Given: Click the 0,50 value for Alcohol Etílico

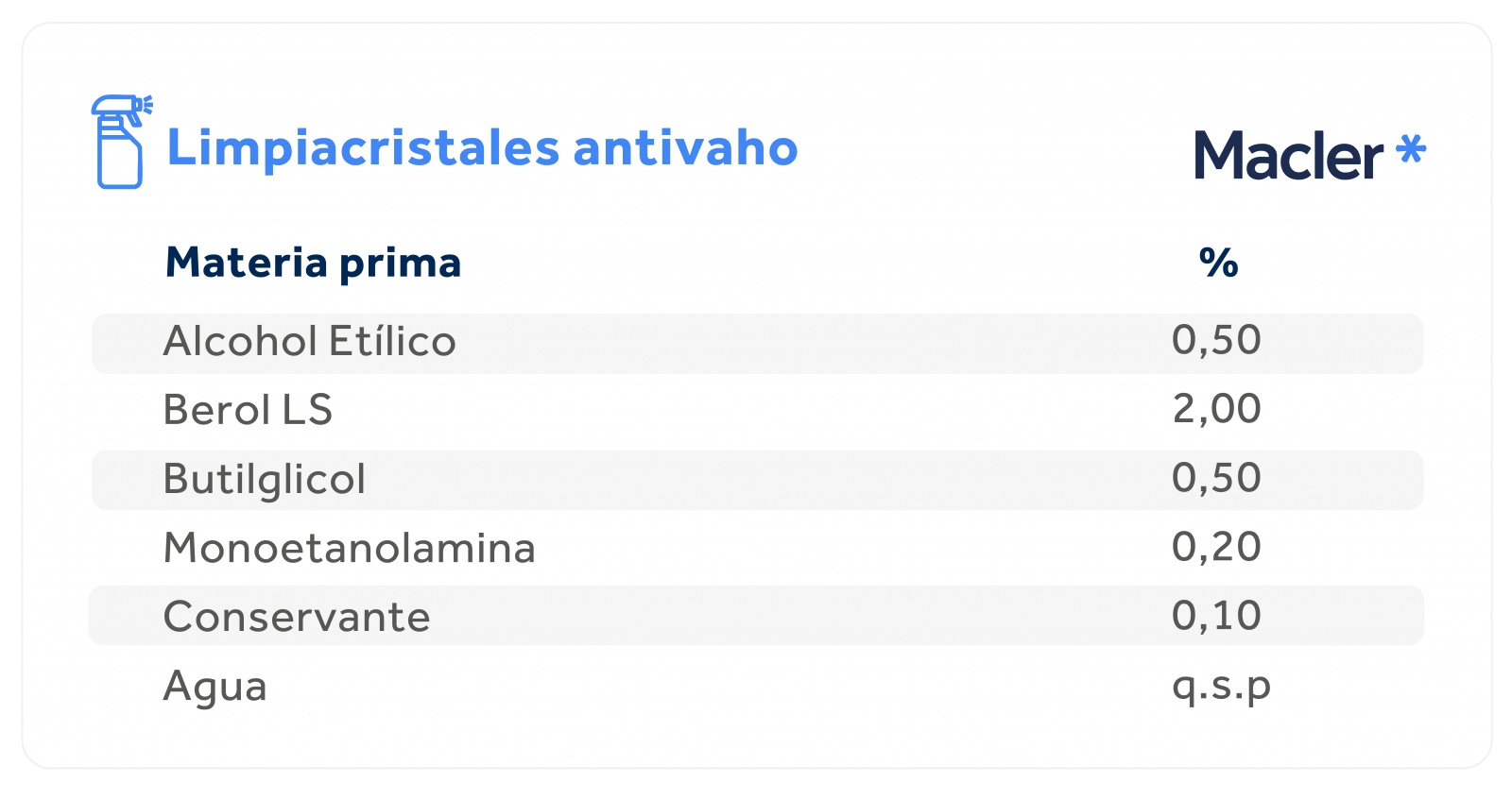Looking at the screenshot, I should (1216, 340).
